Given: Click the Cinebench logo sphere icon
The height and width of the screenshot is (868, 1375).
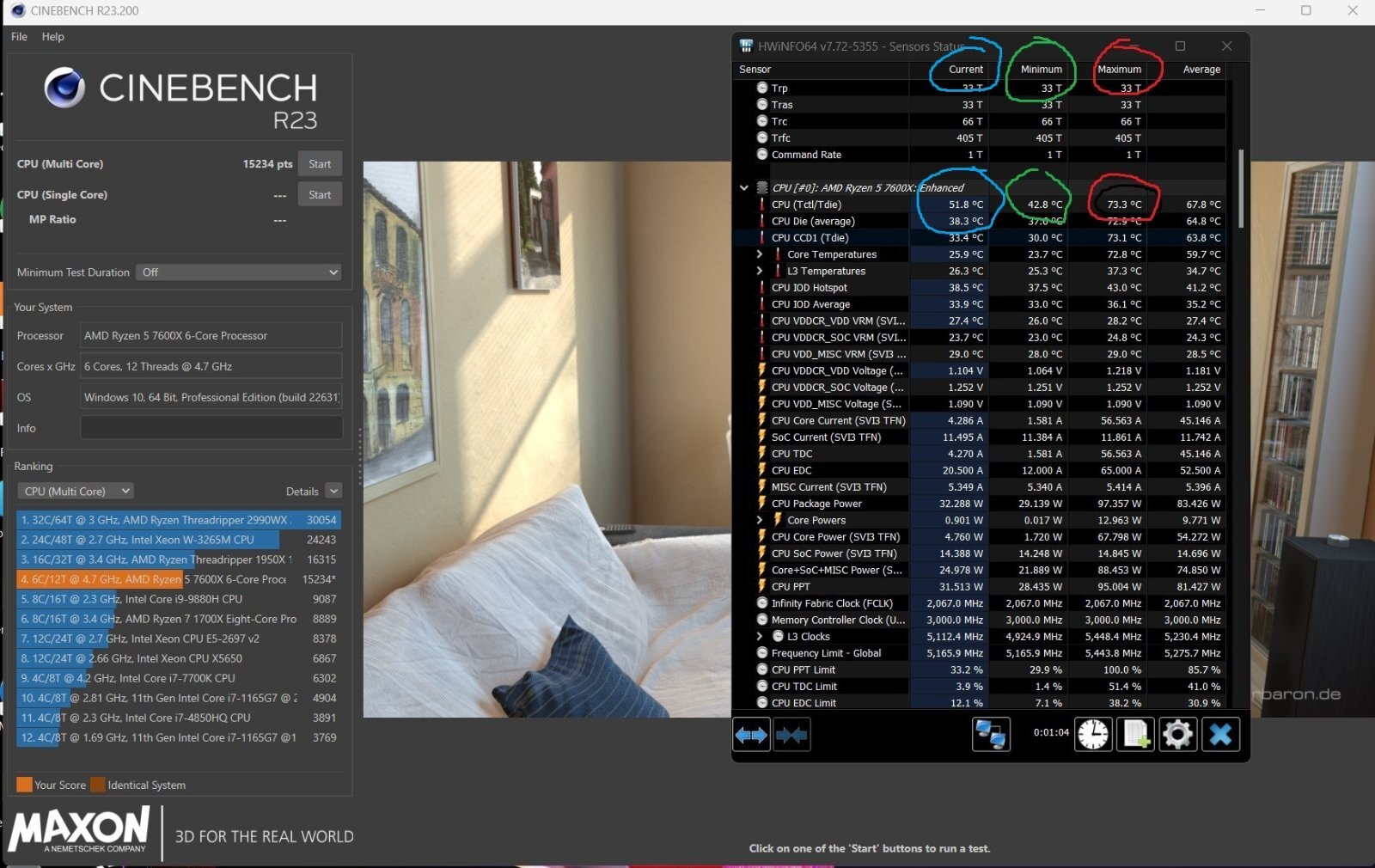Looking at the screenshot, I should tap(64, 87).
